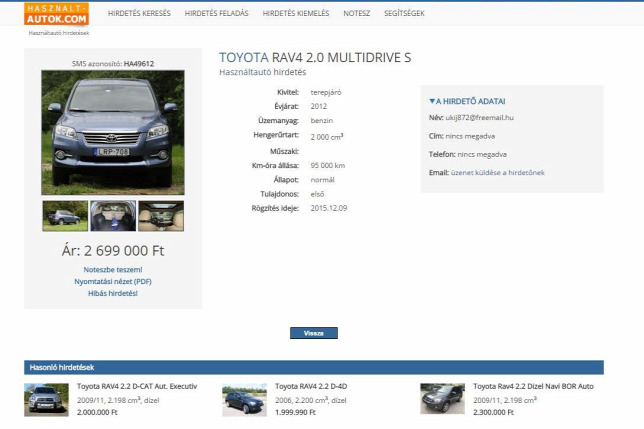This screenshot has width=644, height=429.
Task: Click the TOYOTA RAV4 2.0 MULTIDRIVE S title
Action: [315, 57]
